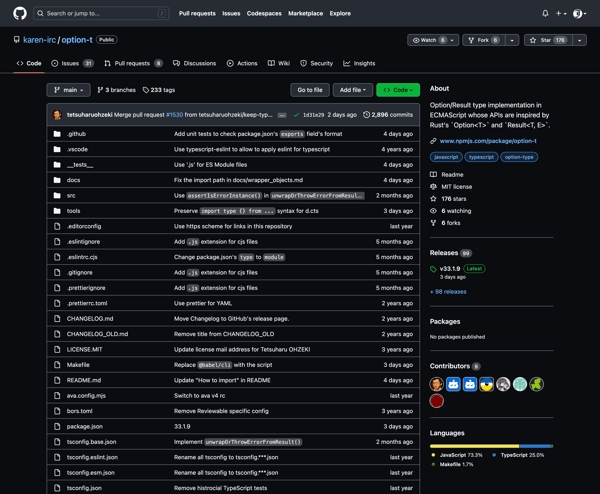This screenshot has width=600, height=494.
Task: View the 6 forks sidebar link
Action: tap(445, 223)
